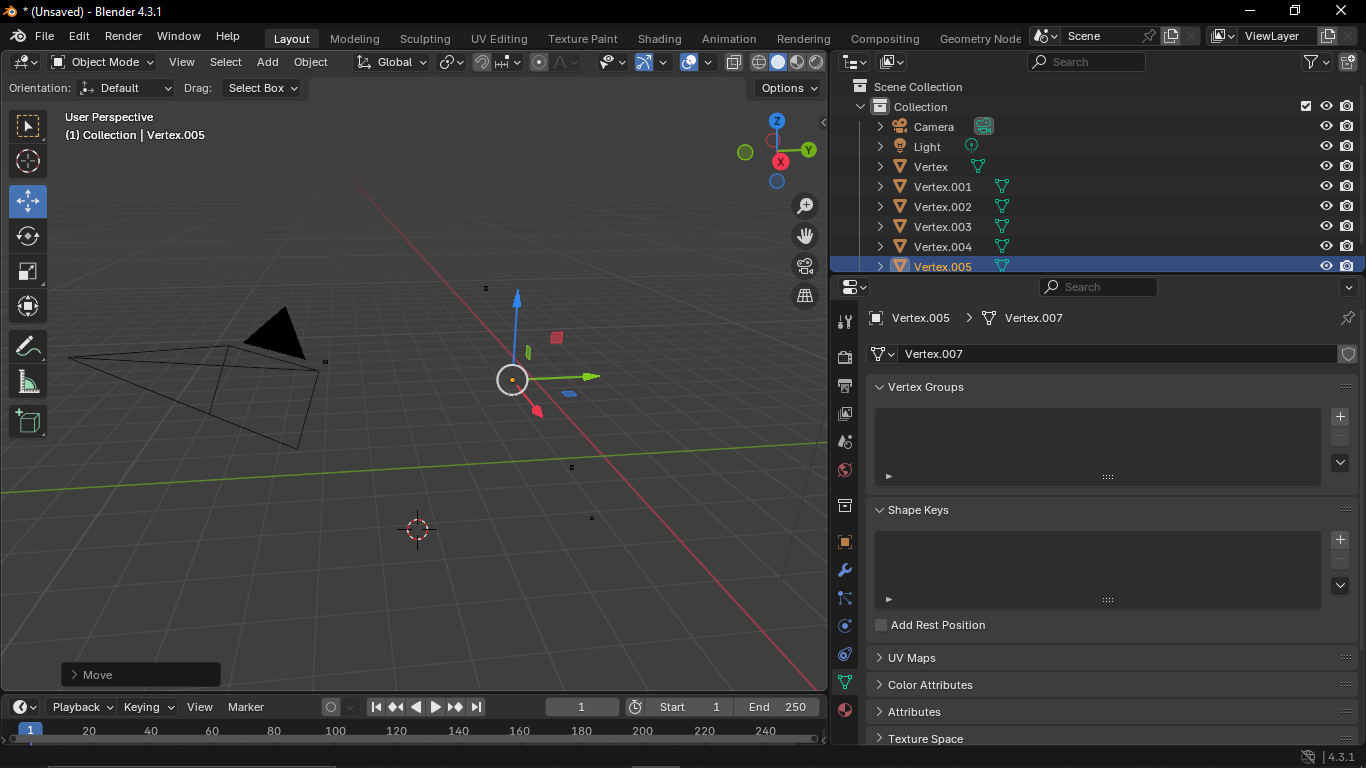Open the Object Mode dropdown
This screenshot has width=1366, height=768.
103,62
